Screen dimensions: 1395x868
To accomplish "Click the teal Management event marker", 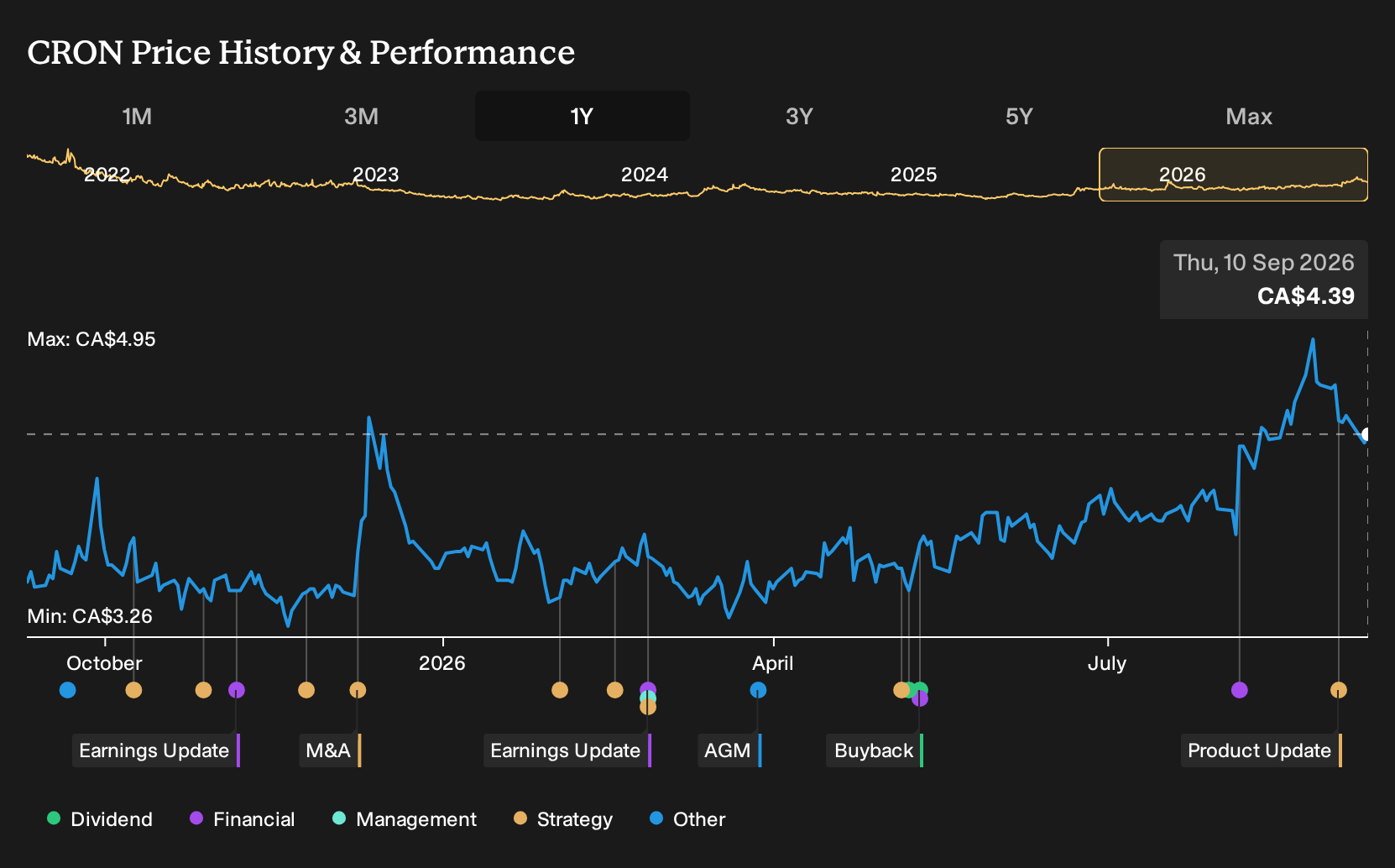I will 648,698.
